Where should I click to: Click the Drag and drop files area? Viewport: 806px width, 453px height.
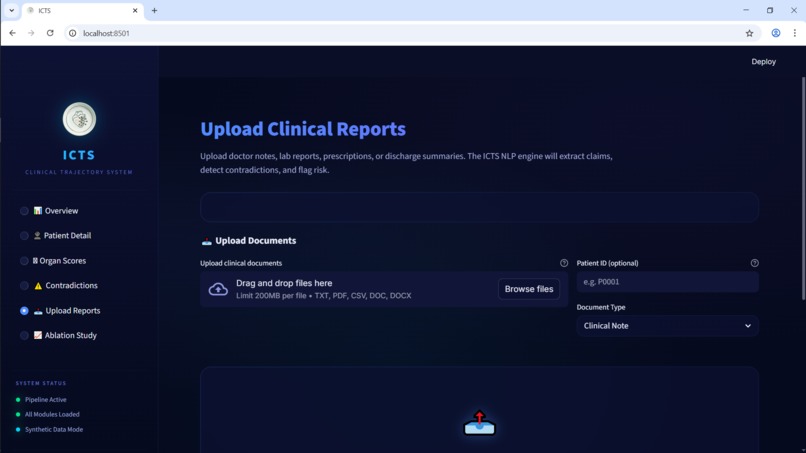[384, 289]
